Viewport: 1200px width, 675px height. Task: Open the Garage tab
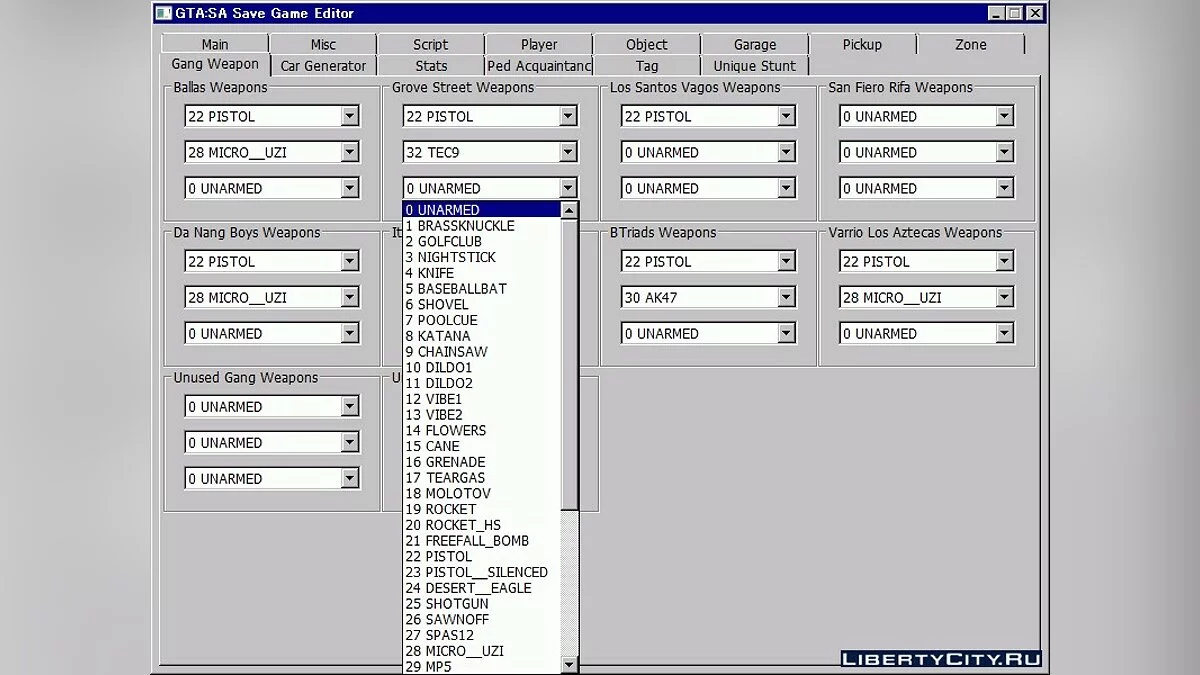(x=755, y=44)
